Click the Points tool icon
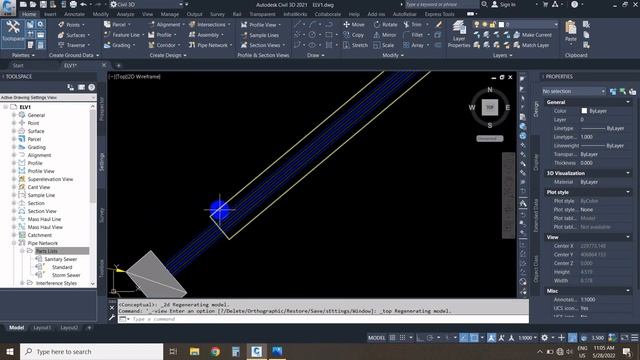Image resolution: width=640 pixels, height=360 pixels. tap(61, 24)
